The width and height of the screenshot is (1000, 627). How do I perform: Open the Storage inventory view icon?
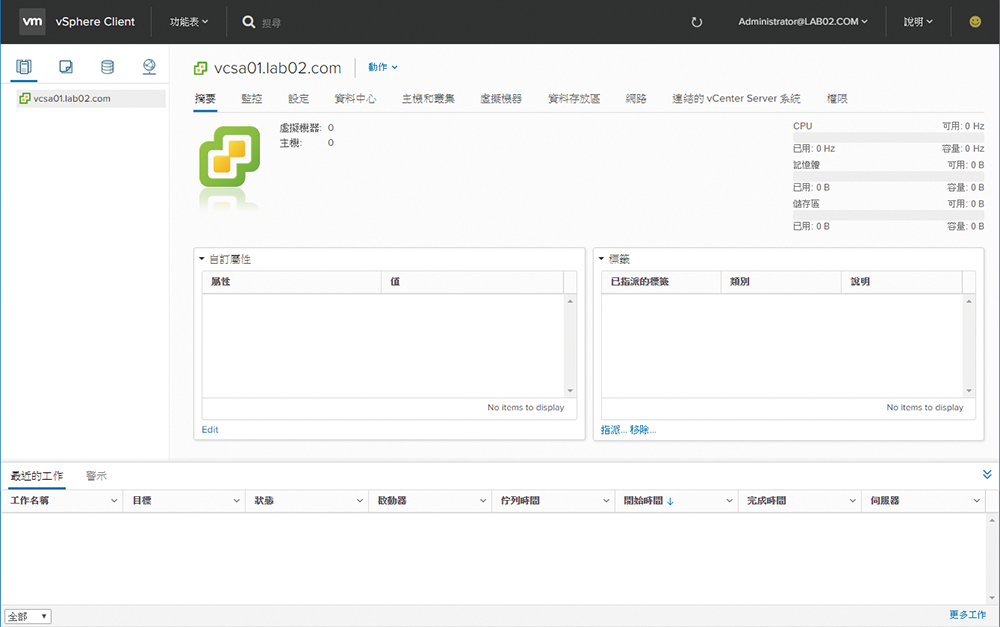click(x=107, y=66)
